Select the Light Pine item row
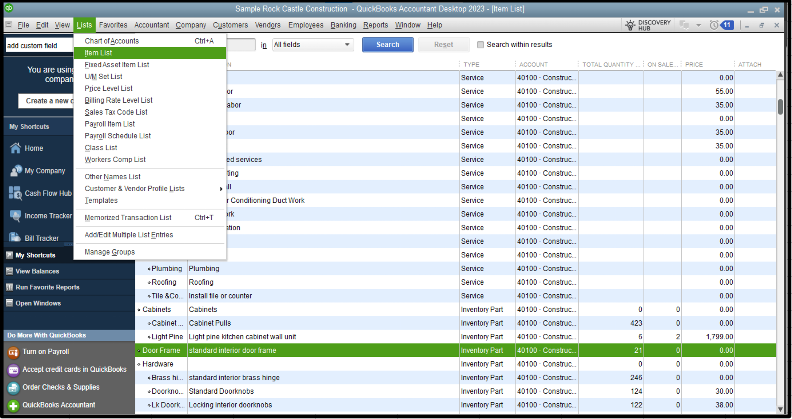Screen dimensions: 792x419 pos(456,337)
